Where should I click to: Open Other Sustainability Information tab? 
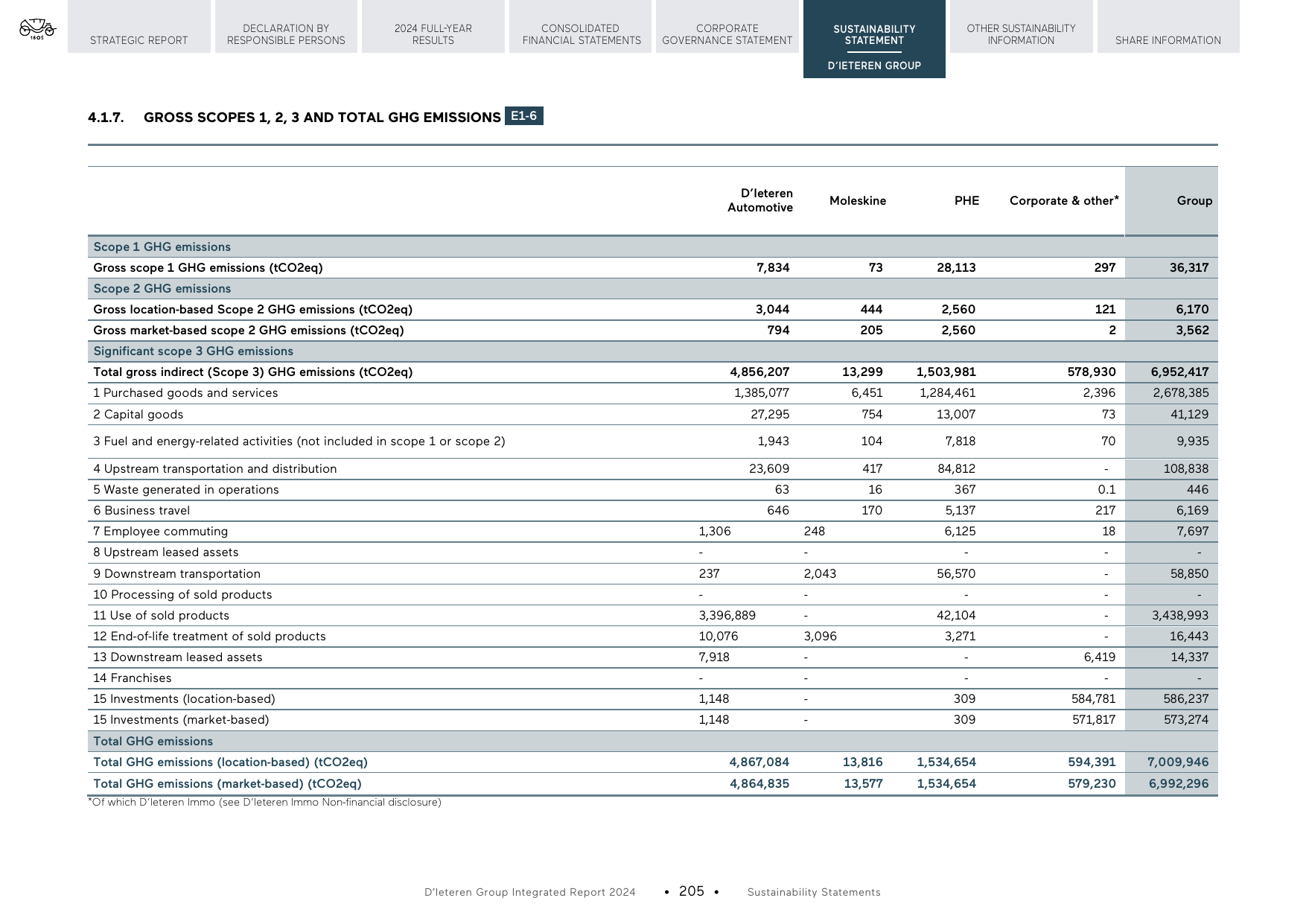[x=1021, y=27]
